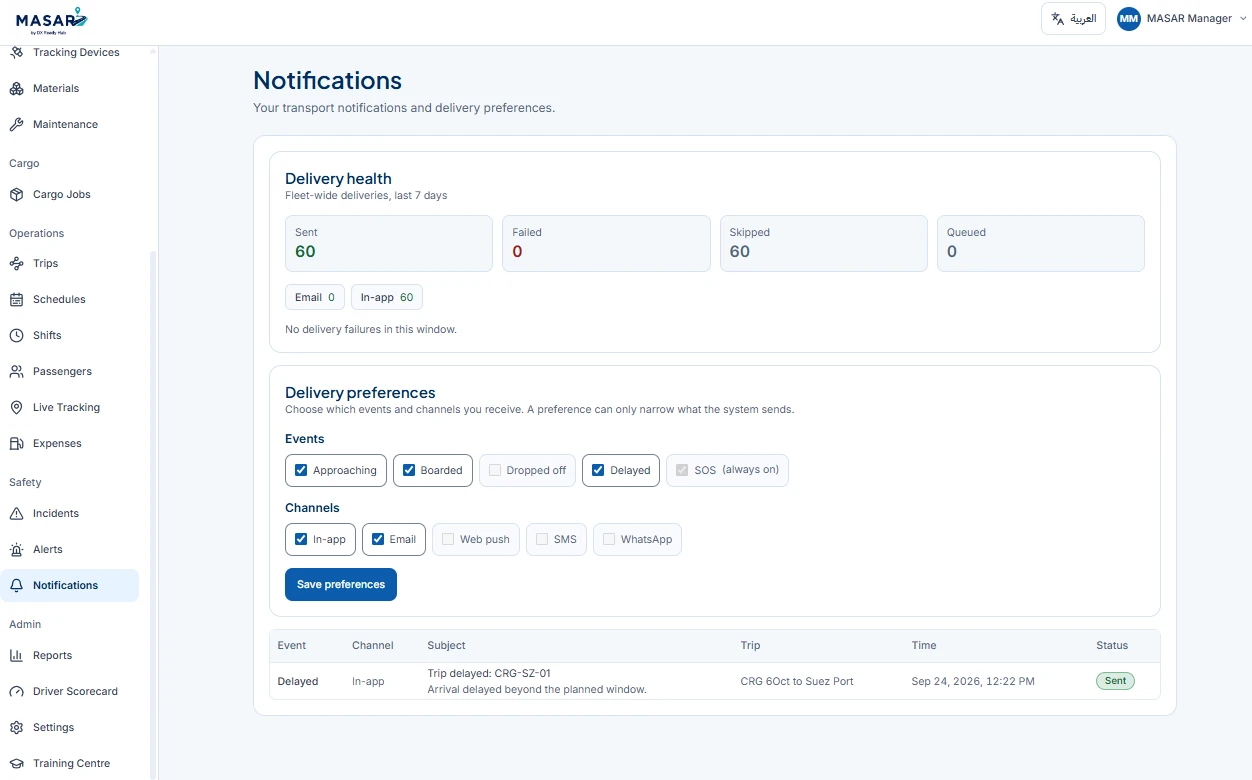Click the 'Trip delayed: CRG-SZ-01' subject
1252x780 pixels.
(x=489, y=673)
